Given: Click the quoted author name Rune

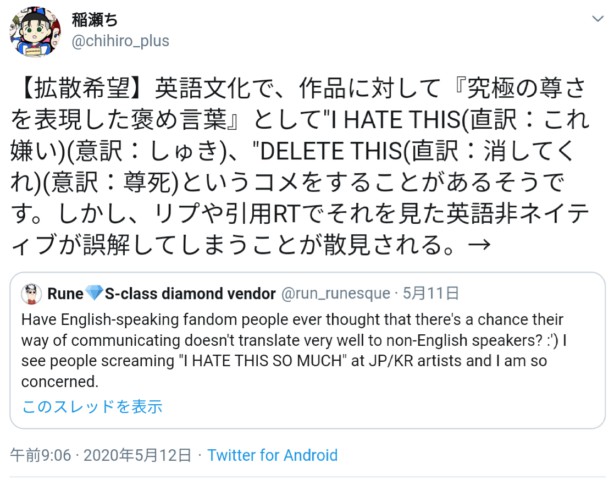Looking at the screenshot, I should click(x=68, y=295).
